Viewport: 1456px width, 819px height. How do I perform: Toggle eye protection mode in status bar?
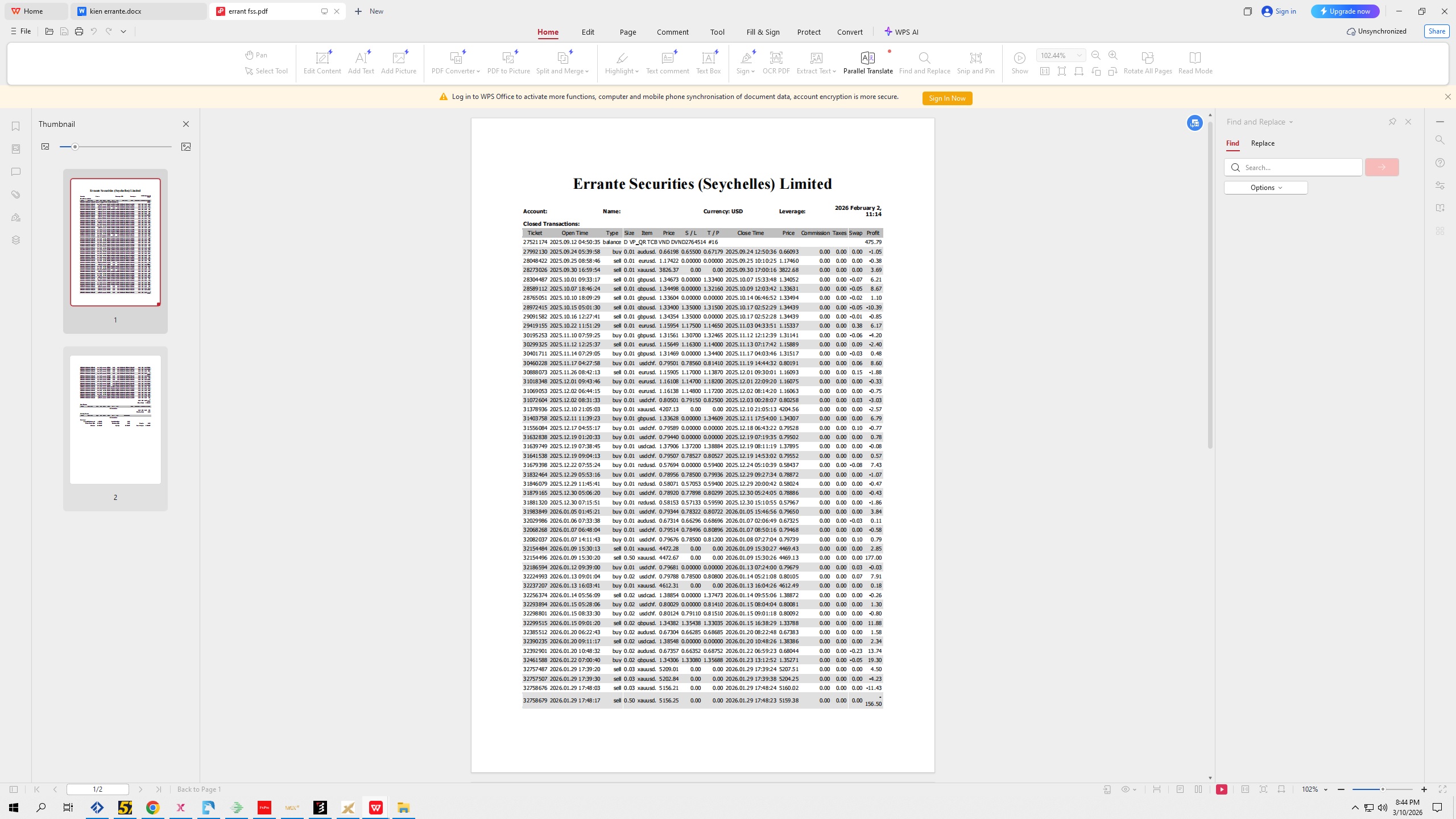(1125, 789)
